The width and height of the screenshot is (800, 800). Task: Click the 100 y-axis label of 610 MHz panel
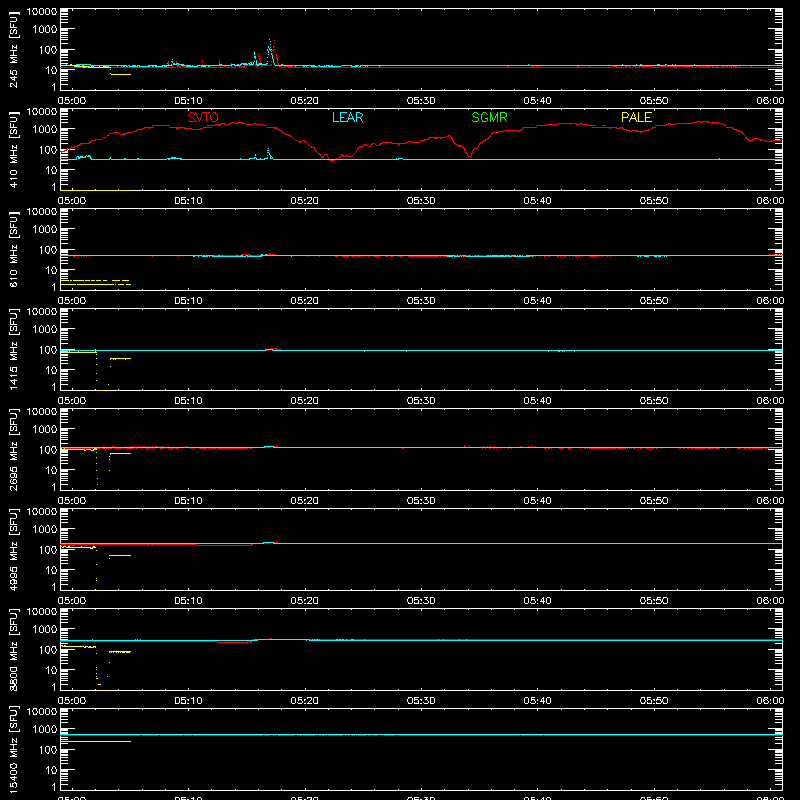(47, 250)
